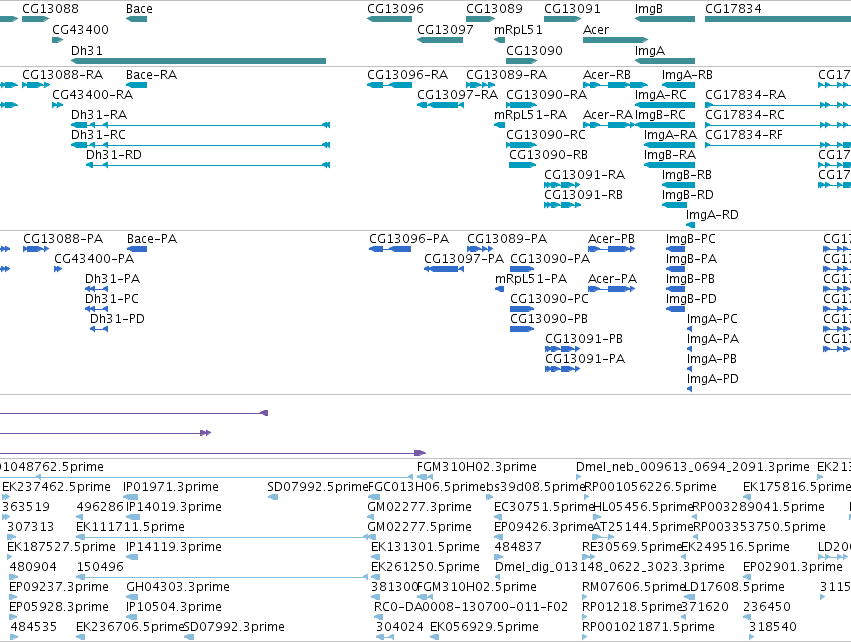This screenshot has height=642, width=851.
Task: Click EST EP09237.3prime
Action: (13, 597)
